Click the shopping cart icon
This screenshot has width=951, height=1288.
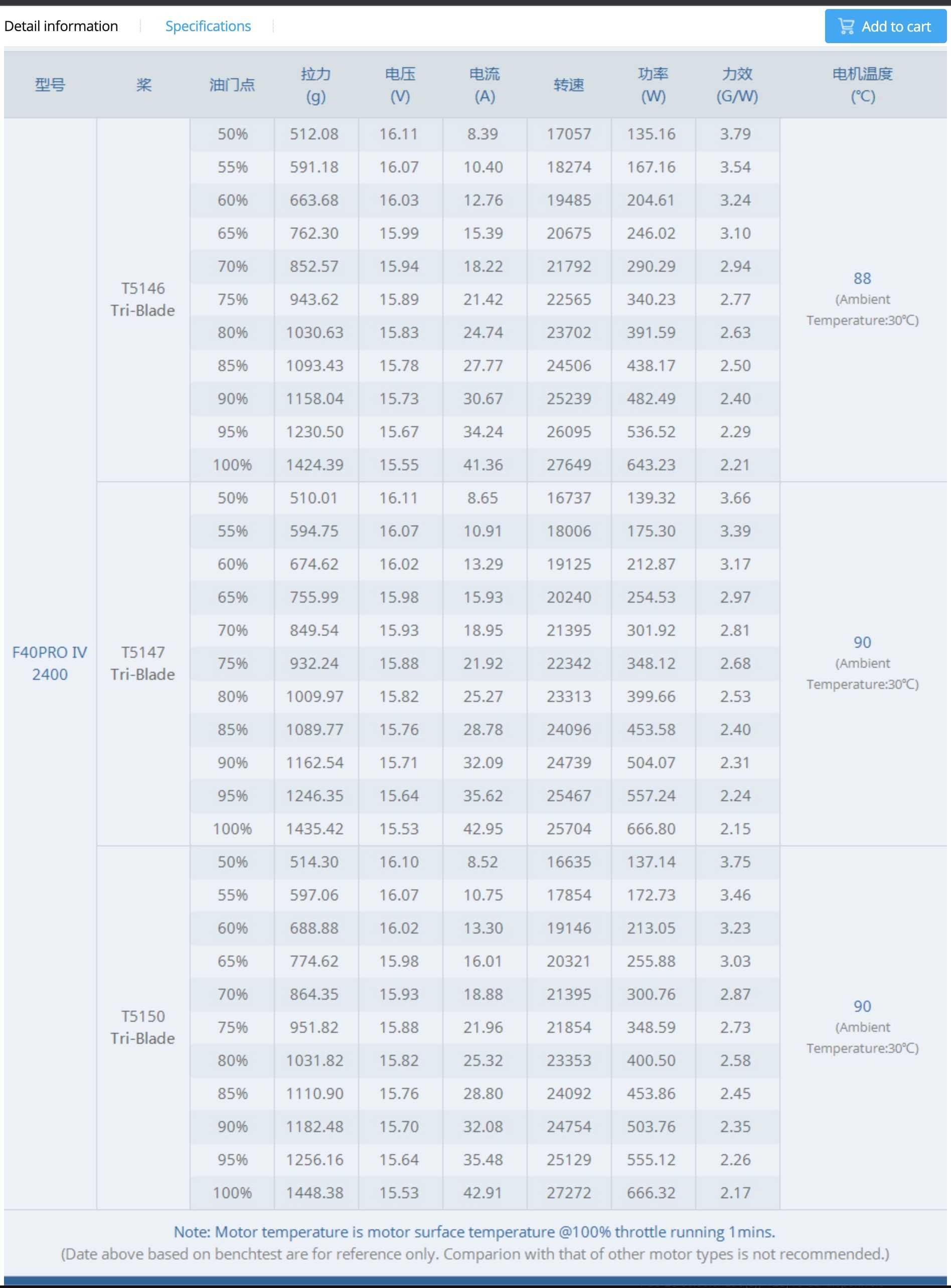tap(846, 27)
